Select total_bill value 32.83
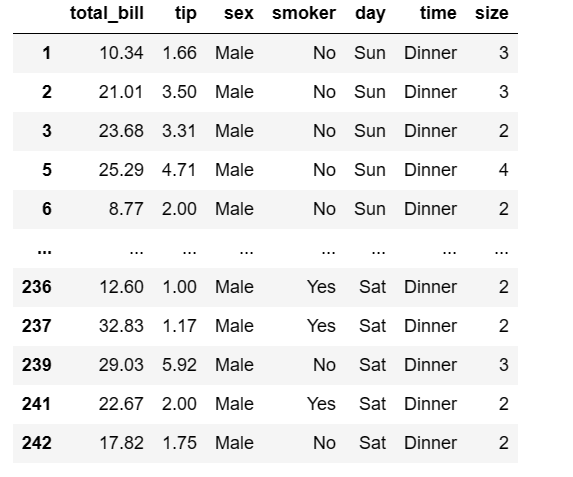Image resolution: width=573 pixels, height=477 pixels. point(121,326)
